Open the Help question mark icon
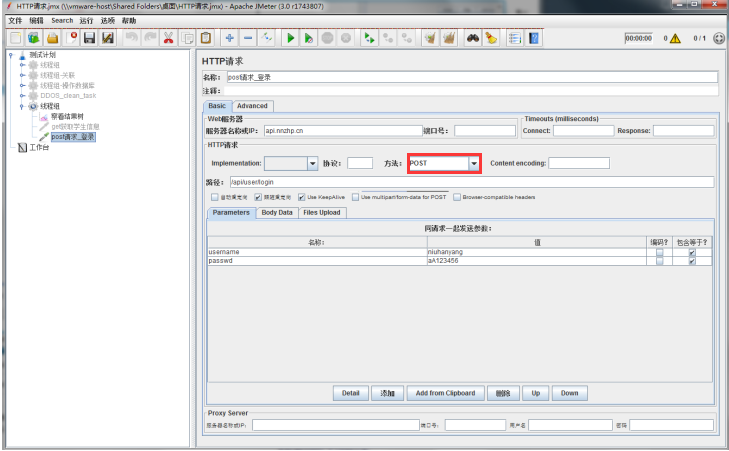This screenshot has height=451, width=729. (x=534, y=38)
